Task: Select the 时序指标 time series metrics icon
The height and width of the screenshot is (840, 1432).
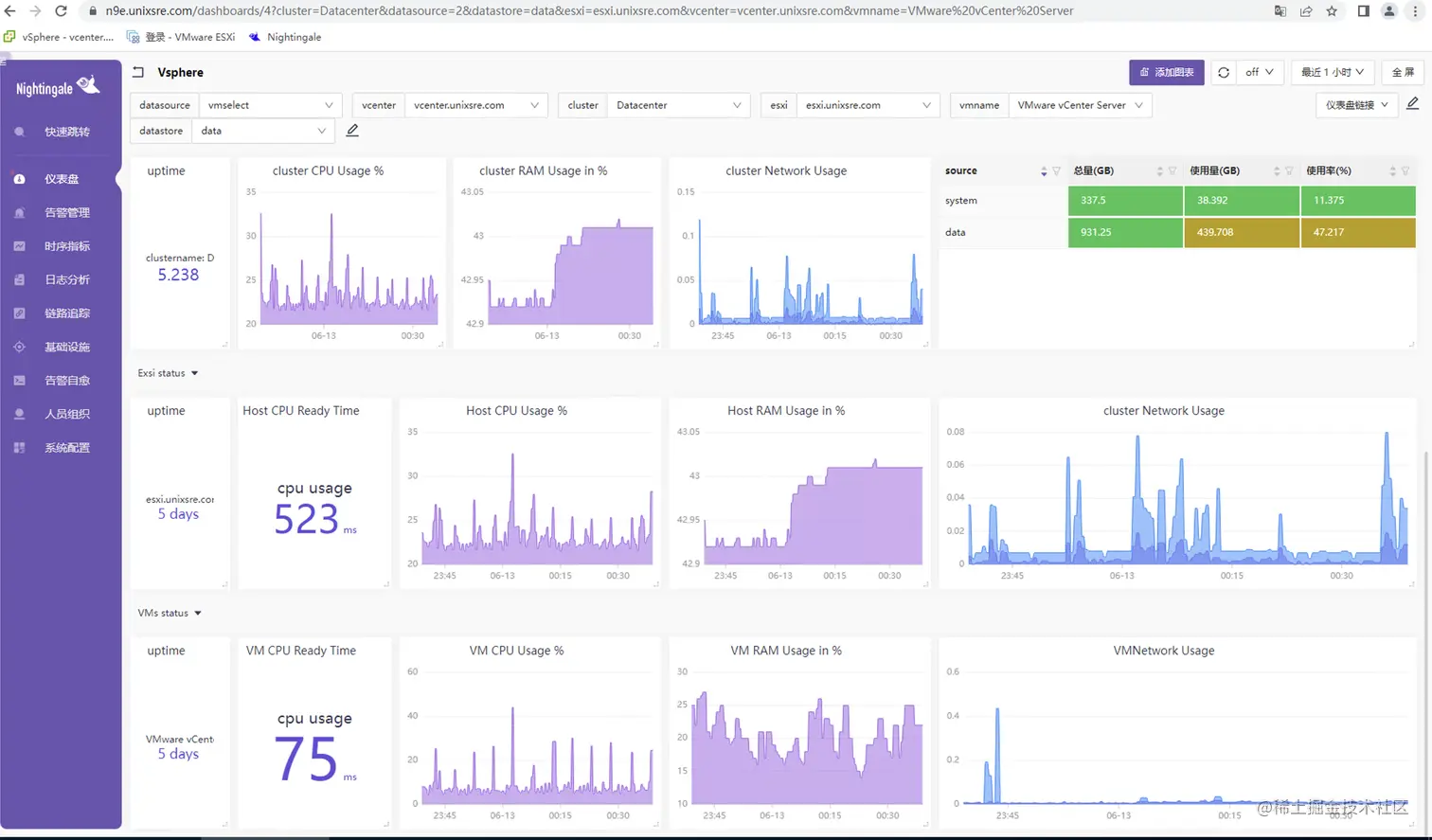Action: [x=21, y=247]
